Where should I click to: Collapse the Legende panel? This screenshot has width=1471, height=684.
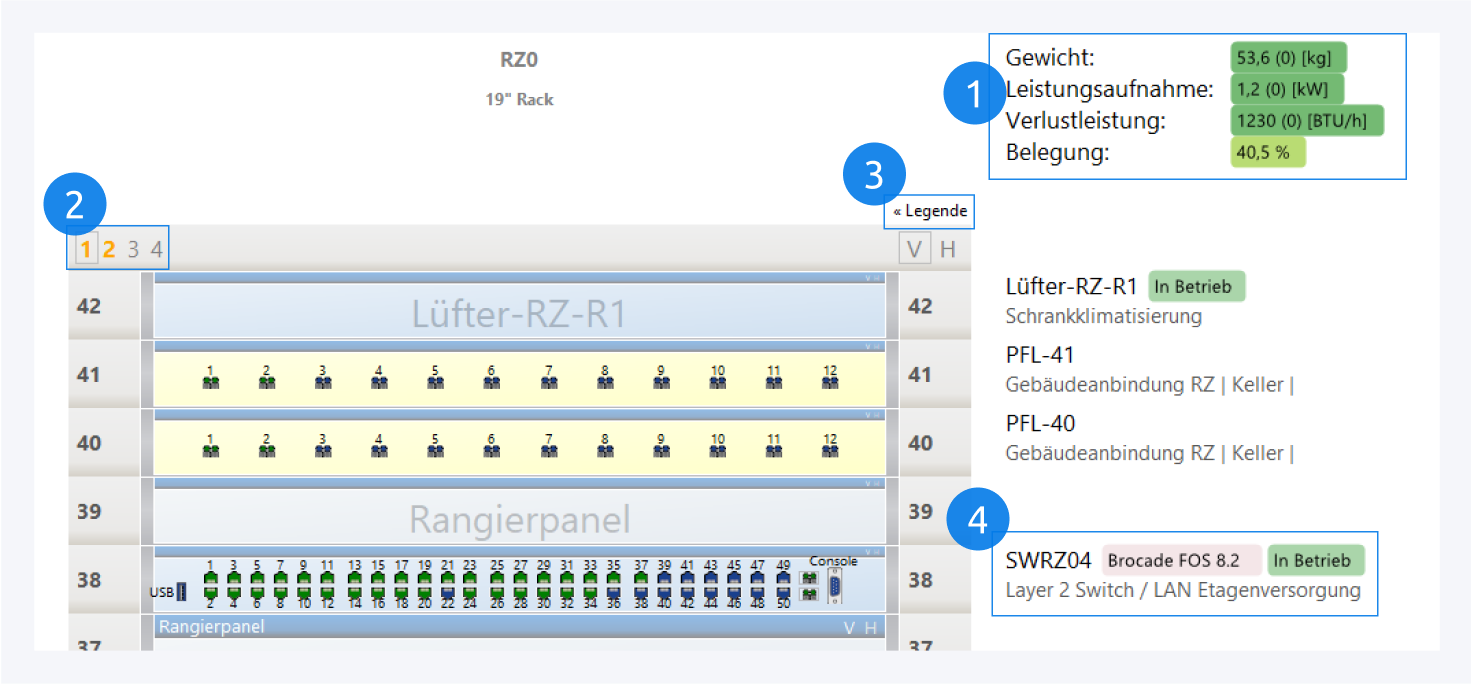(929, 211)
